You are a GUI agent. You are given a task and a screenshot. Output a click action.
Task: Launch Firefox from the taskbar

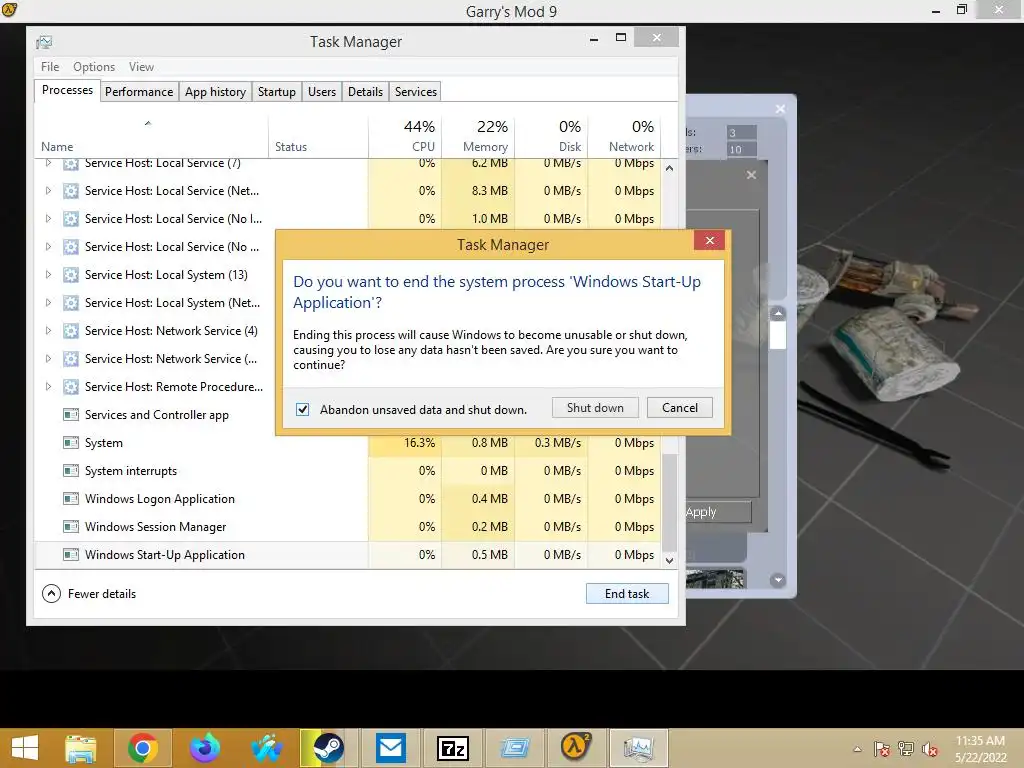pyautogui.click(x=205, y=748)
